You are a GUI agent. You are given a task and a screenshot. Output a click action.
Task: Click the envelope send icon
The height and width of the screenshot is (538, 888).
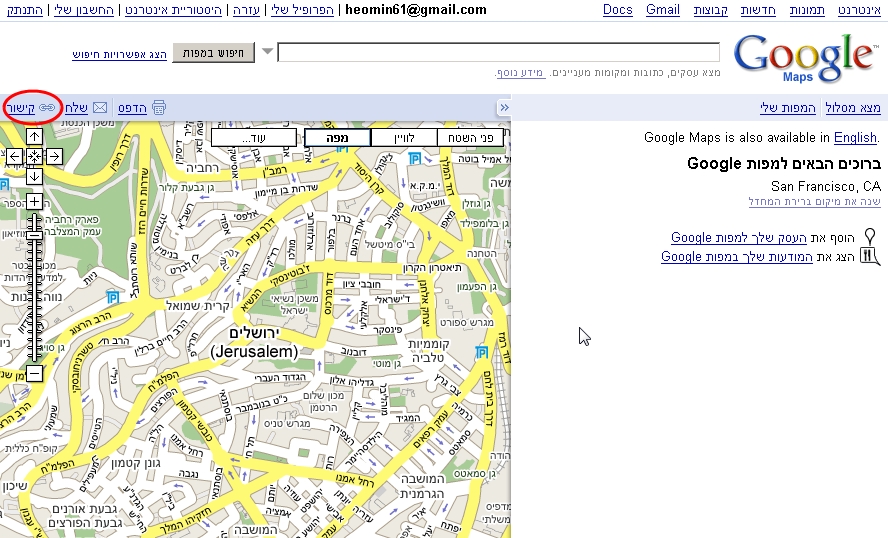[100, 108]
